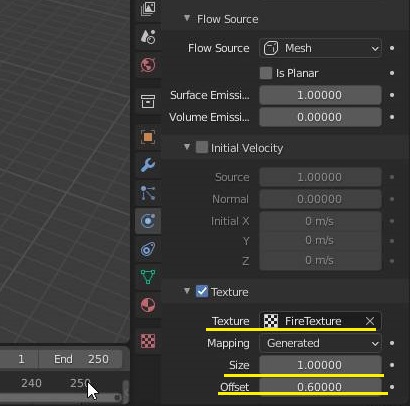Click the Texture Offset 0.60000 field
Screen dimensions: 410x406
[320, 387]
